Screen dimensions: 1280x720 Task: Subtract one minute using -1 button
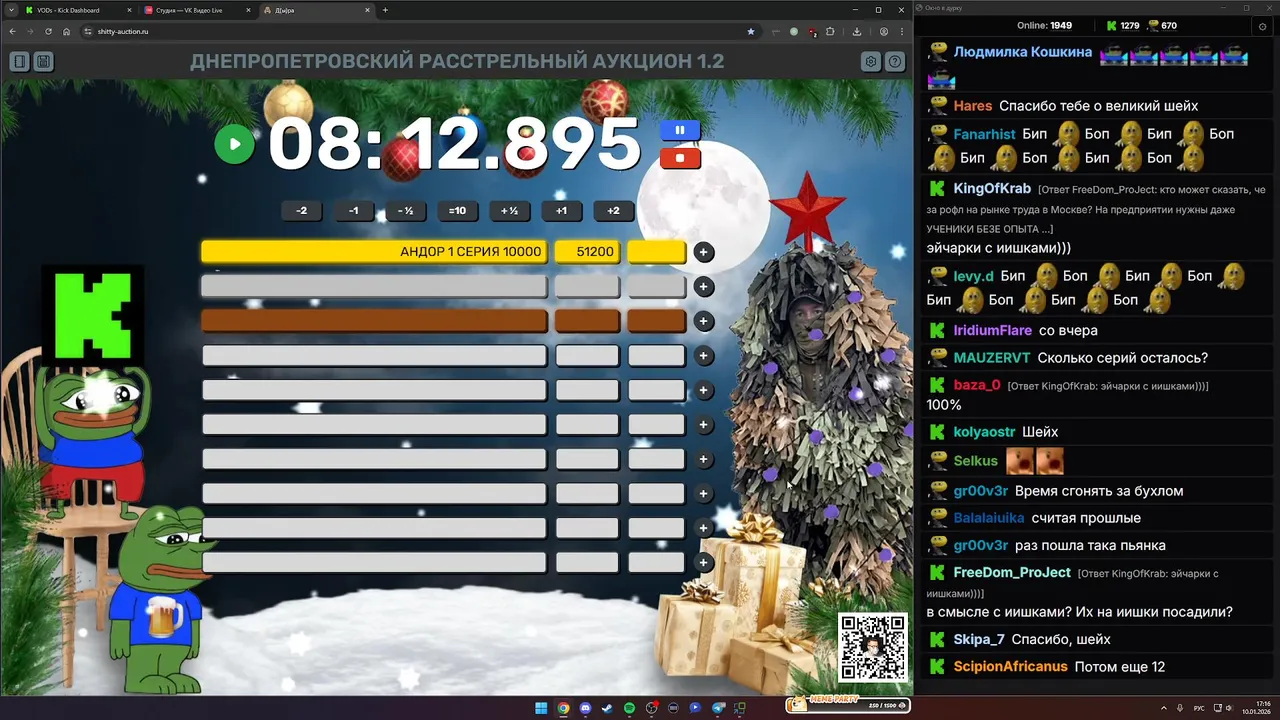point(353,211)
